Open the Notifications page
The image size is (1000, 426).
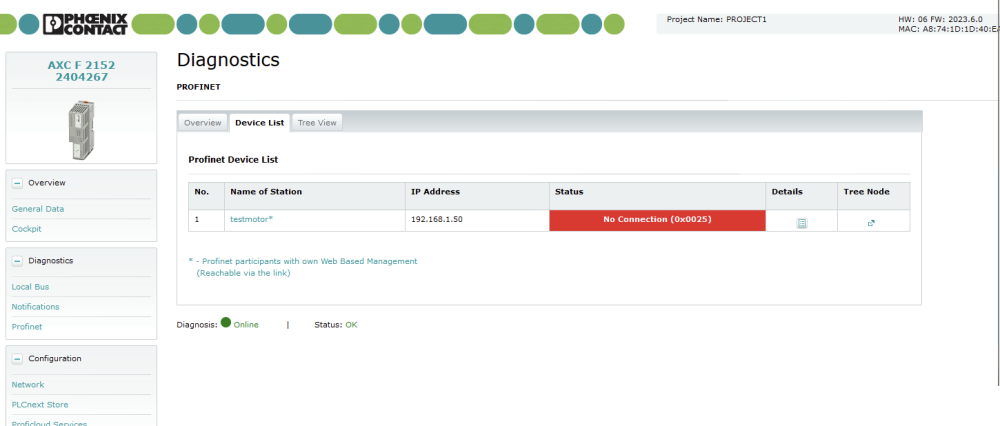pyautogui.click(x=35, y=307)
